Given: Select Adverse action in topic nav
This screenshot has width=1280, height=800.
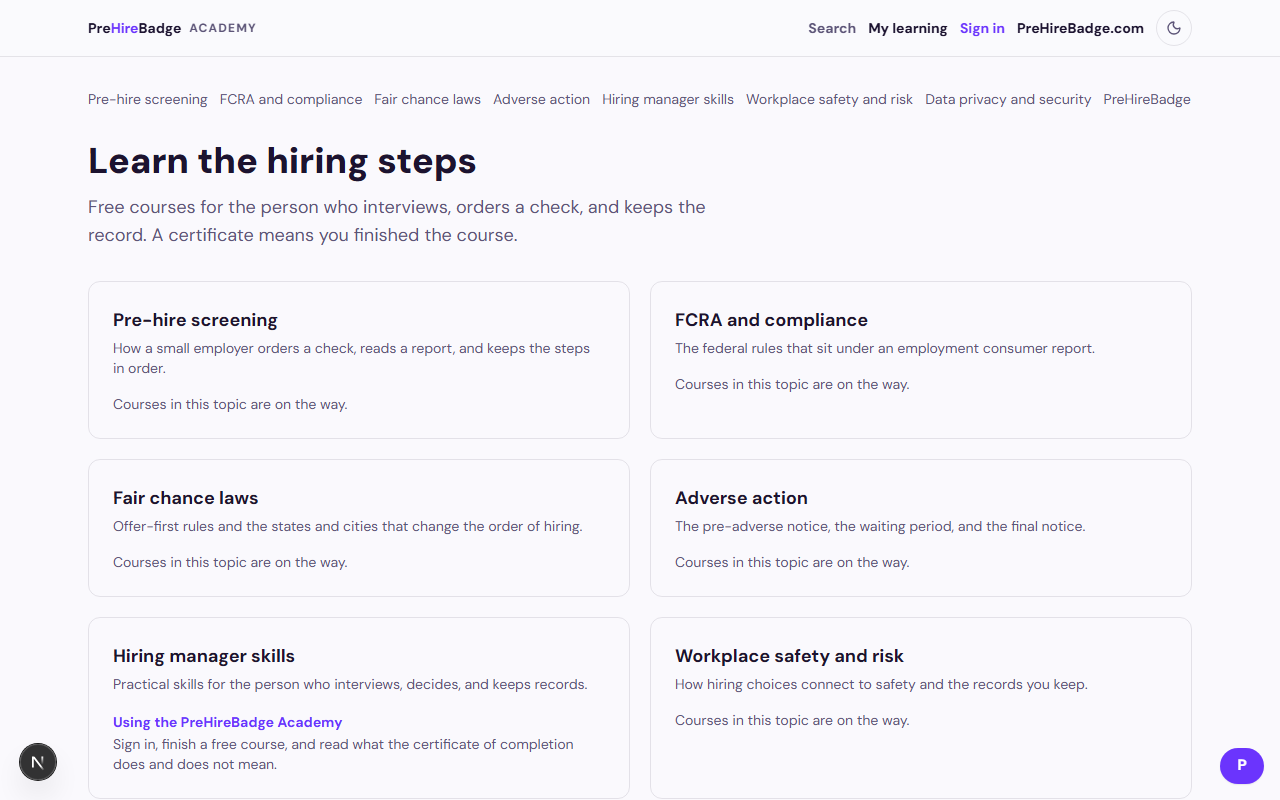Looking at the screenshot, I should [x=542, y=99].
